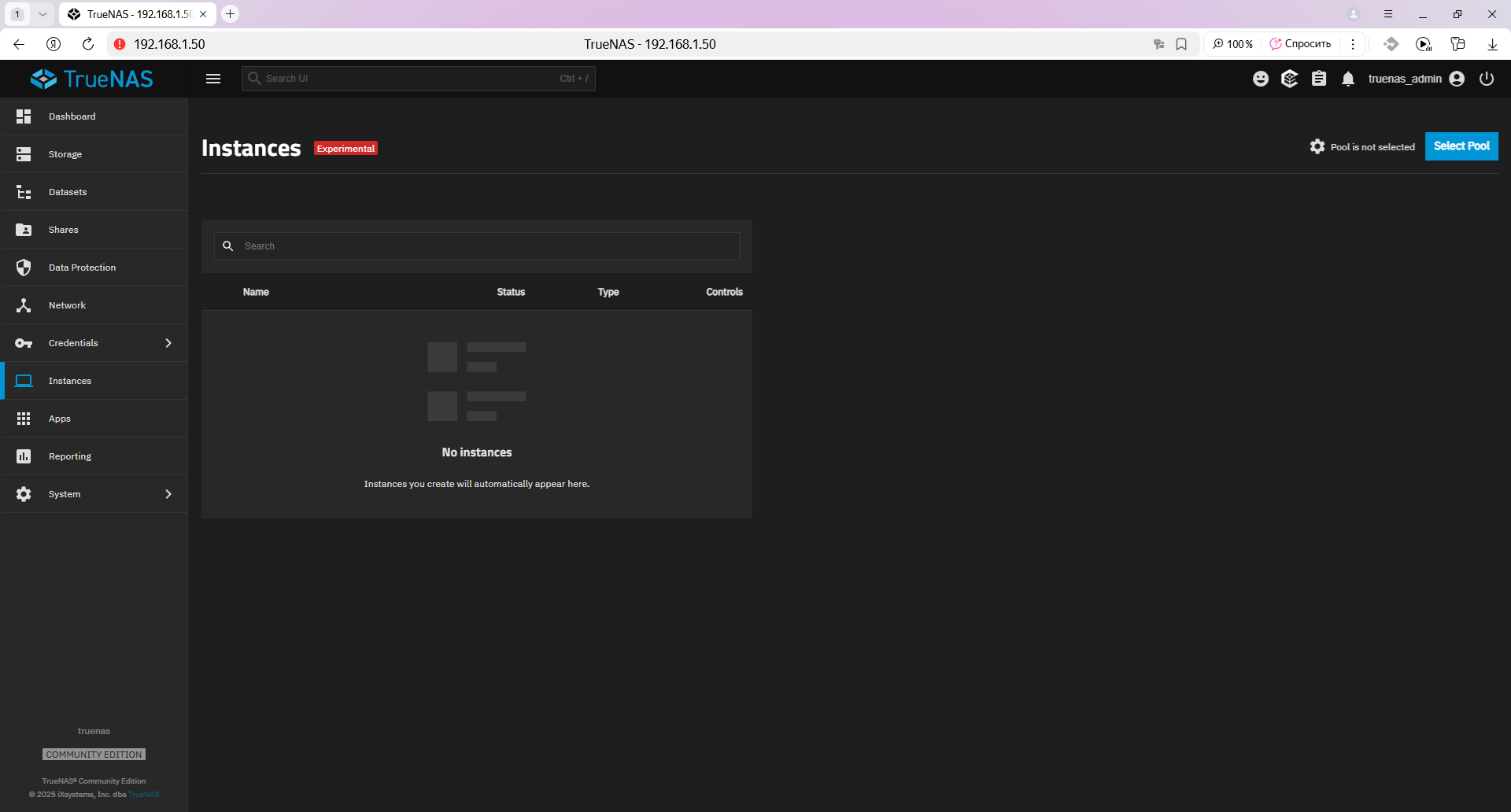Click the Credentials key icon

click(24, 343)
